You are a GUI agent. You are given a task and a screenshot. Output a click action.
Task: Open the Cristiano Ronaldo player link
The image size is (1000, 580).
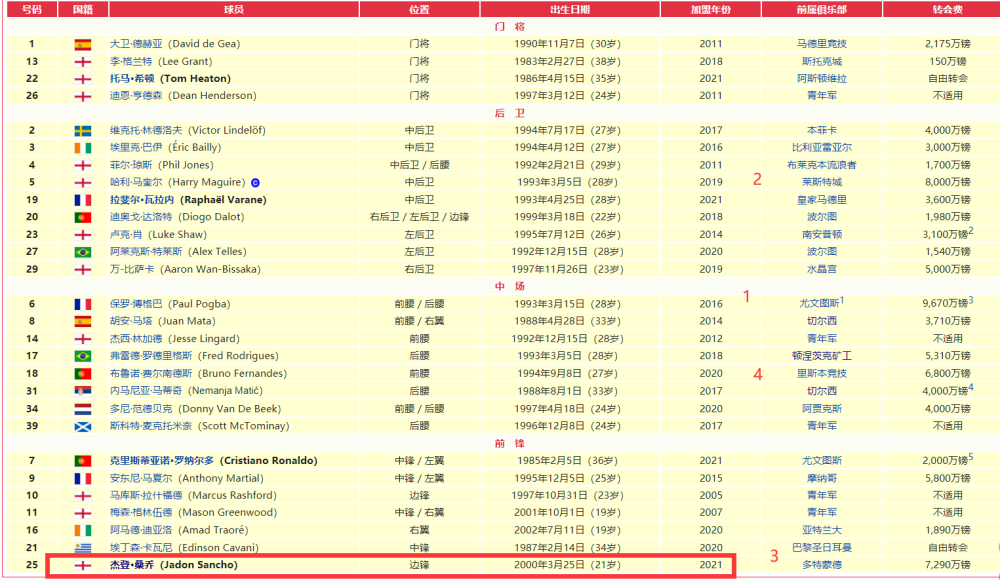[162, 460]
